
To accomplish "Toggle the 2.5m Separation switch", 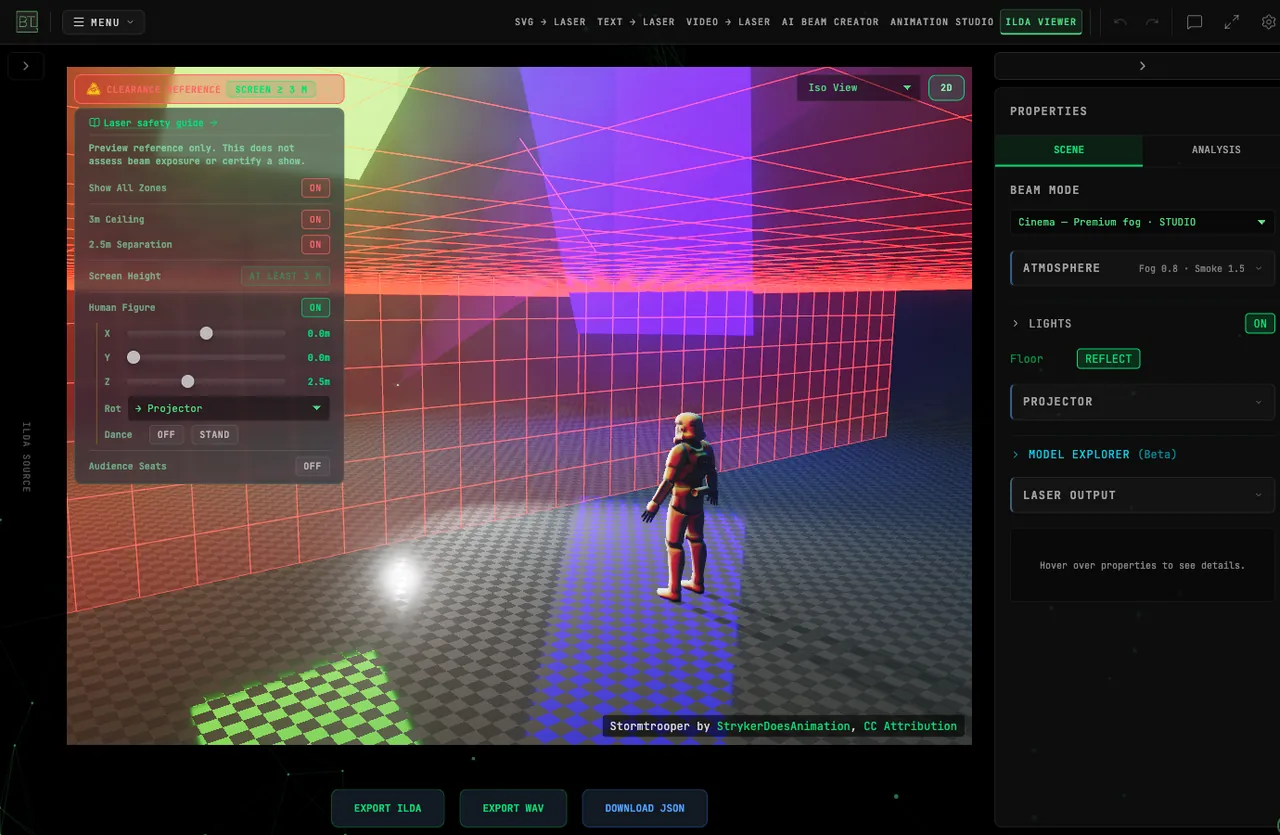I will [x=315, y=244].
